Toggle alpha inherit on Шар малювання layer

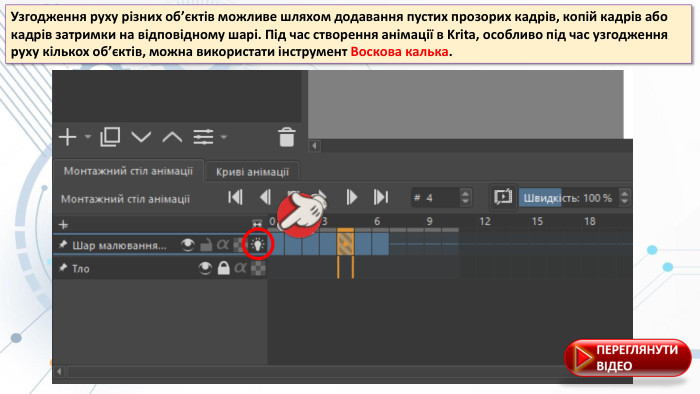tap(223, 245)
